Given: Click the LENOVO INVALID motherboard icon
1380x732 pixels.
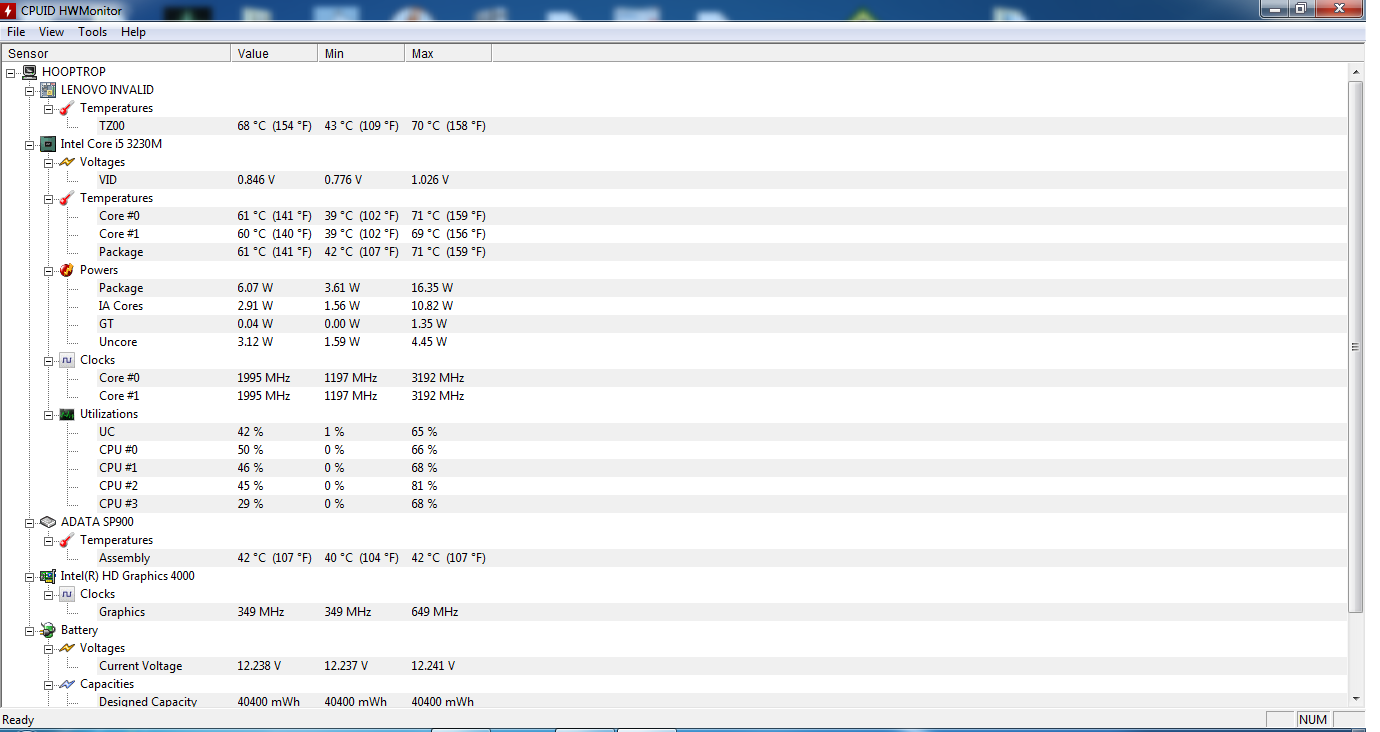Looking at the screenshot, I should tap(48, 90).
